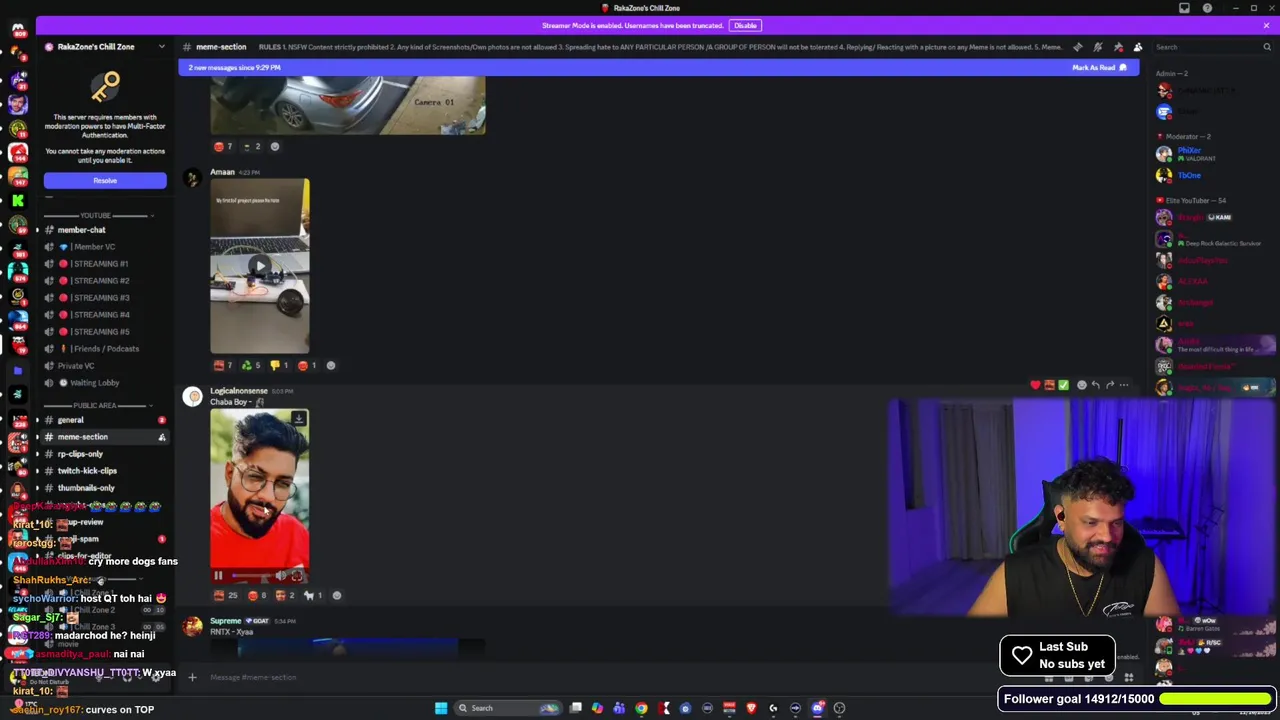
Task: Open Google Chrome from taskbar
Action: [641, 708]
